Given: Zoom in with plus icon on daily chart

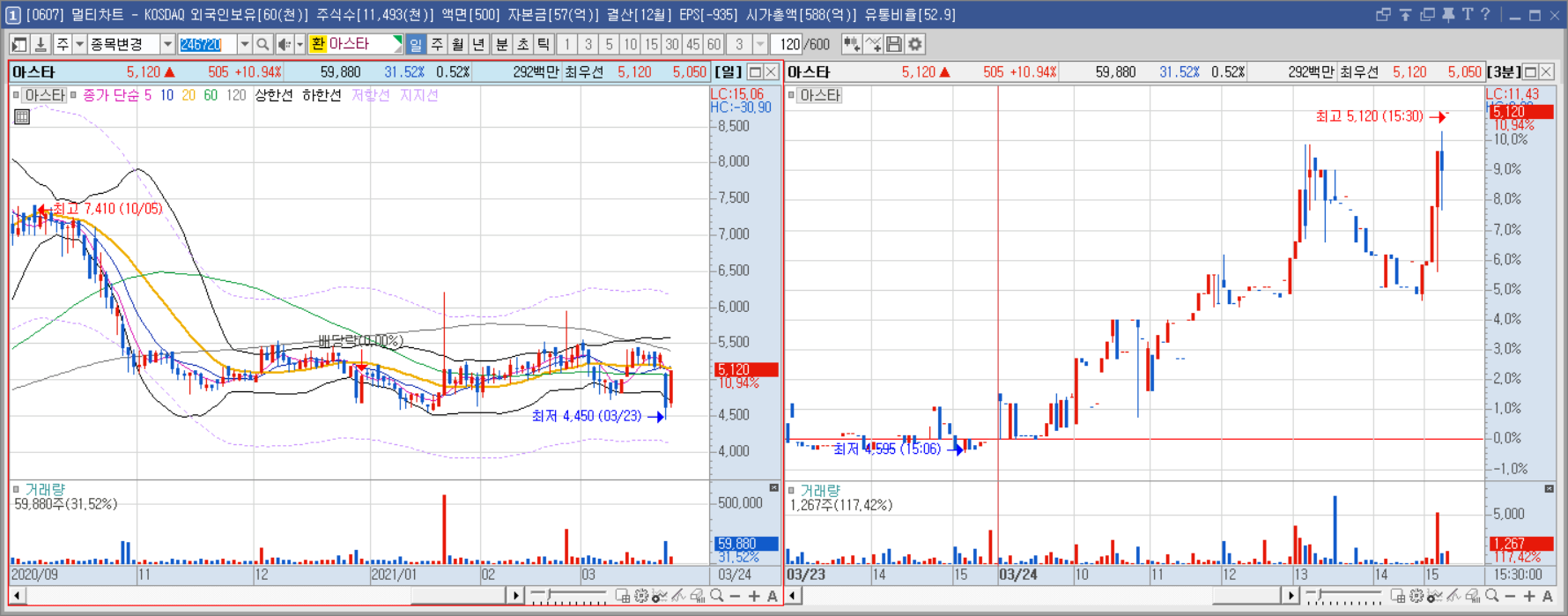Looking at the screenshot, I should pos(754,597).
